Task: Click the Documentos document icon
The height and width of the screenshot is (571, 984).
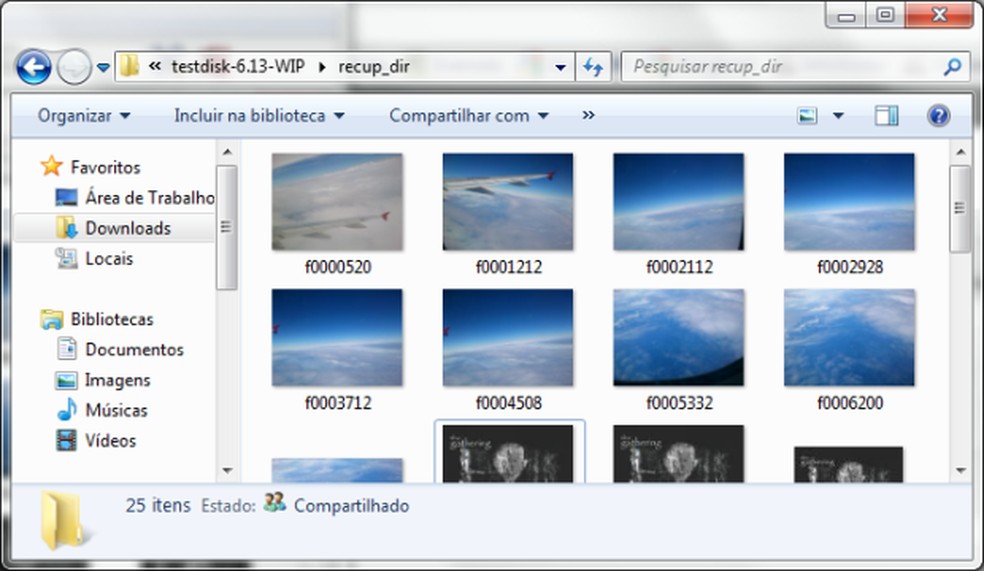Action: click(67, 348)
